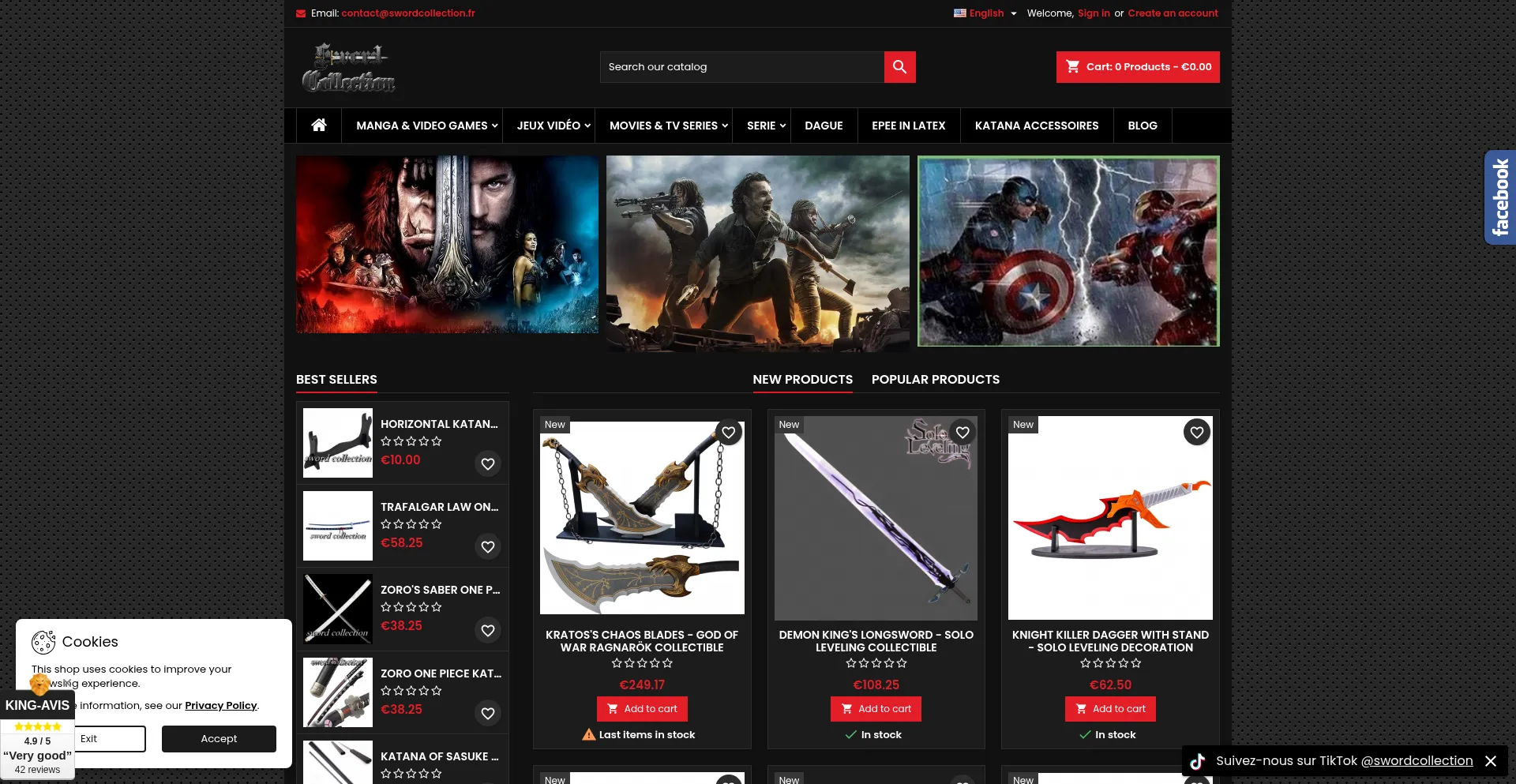Click the Sword Collection logo

[348, 68]
